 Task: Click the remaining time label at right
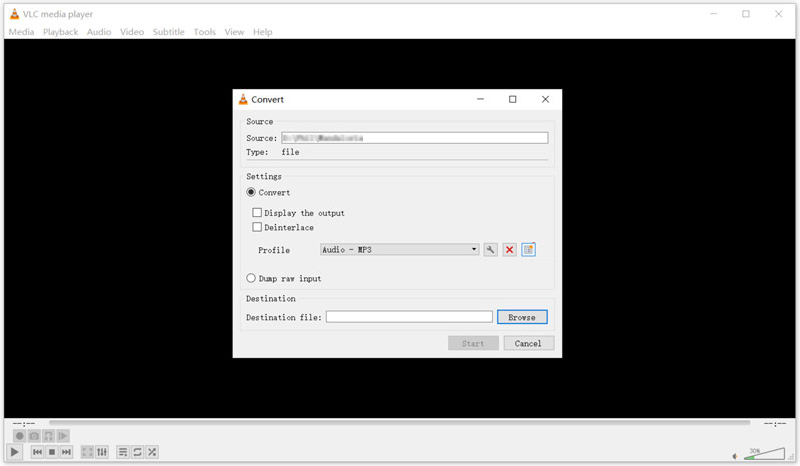pos(774,423)
